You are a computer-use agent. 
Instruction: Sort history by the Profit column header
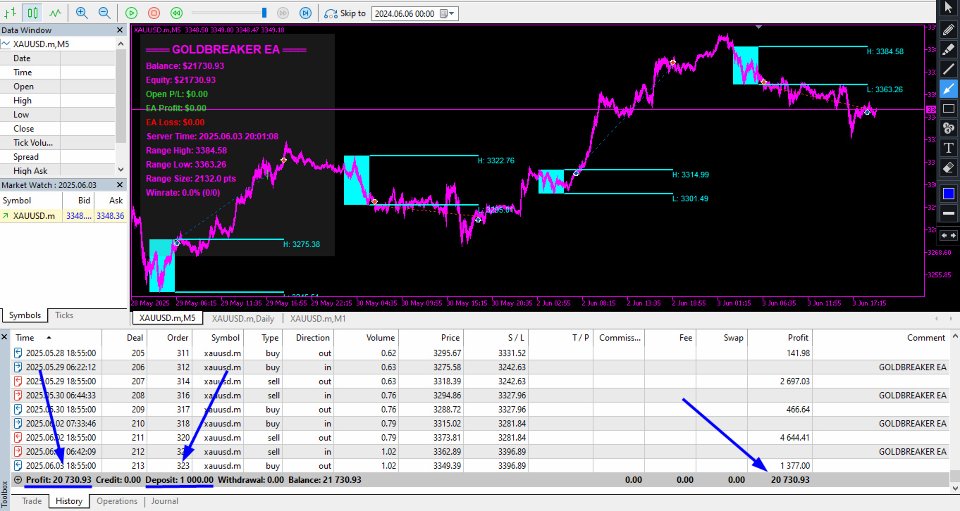point(780,338)
